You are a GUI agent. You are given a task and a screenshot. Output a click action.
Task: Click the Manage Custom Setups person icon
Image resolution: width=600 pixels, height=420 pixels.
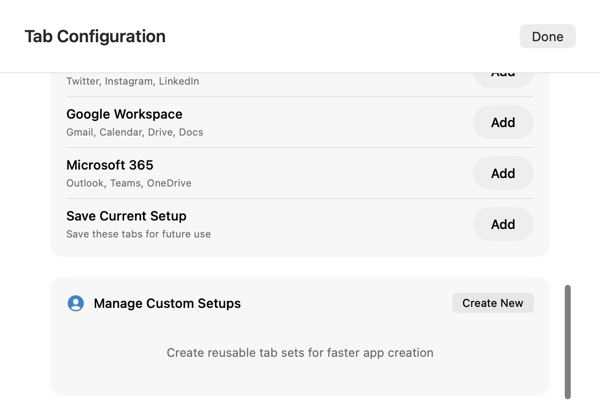coord(76,303)
